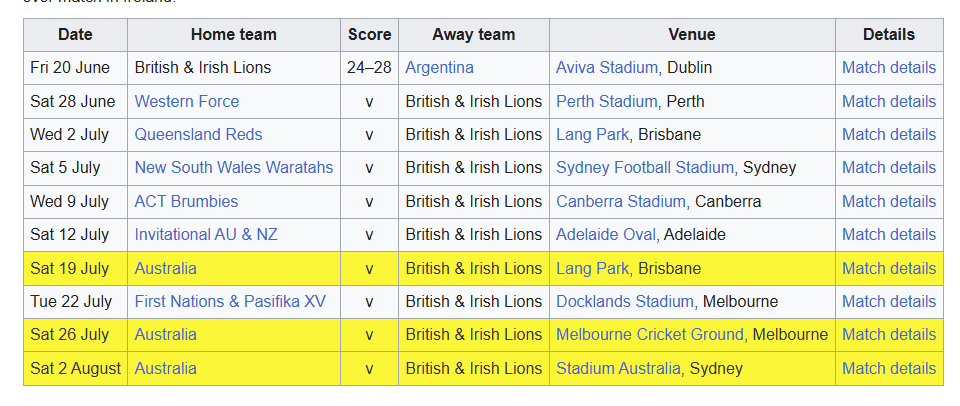The width and height of the screenshot is (960, 406).
Task: Click Lang Park in Wed 2 July row
Action: tap(592, 134)
